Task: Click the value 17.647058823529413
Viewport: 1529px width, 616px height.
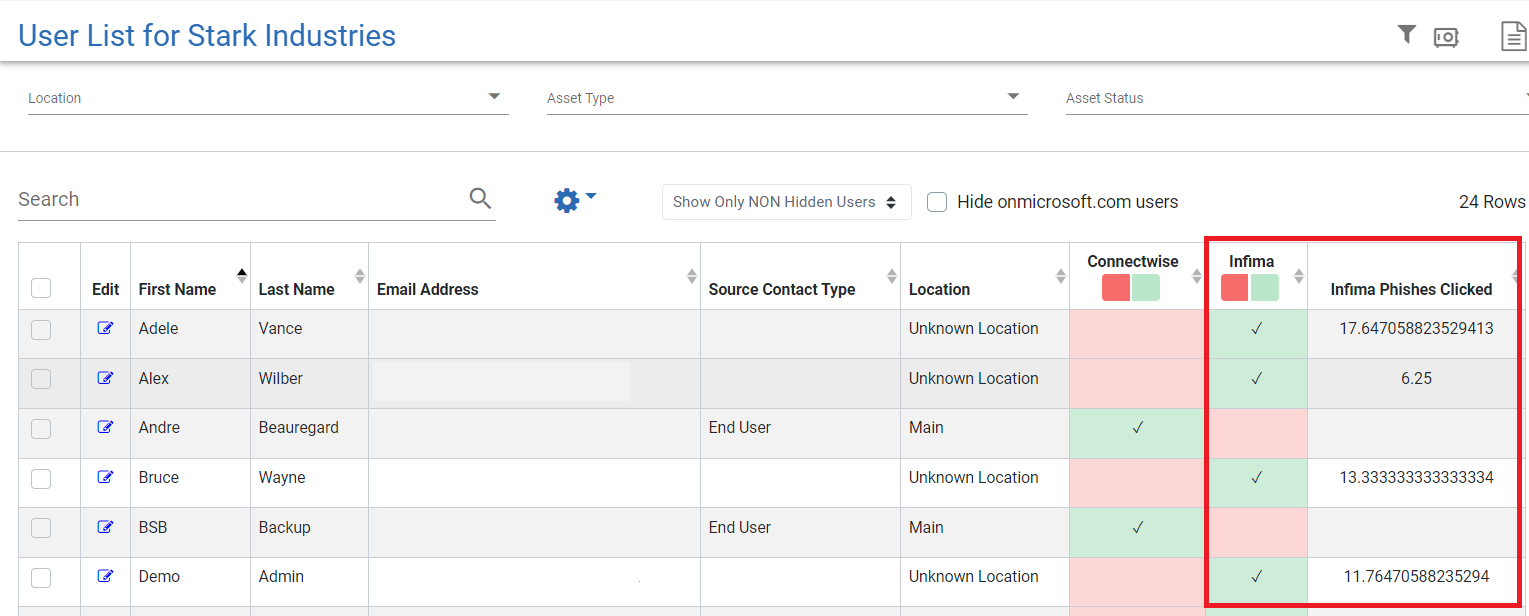Action: (1416, 328)
